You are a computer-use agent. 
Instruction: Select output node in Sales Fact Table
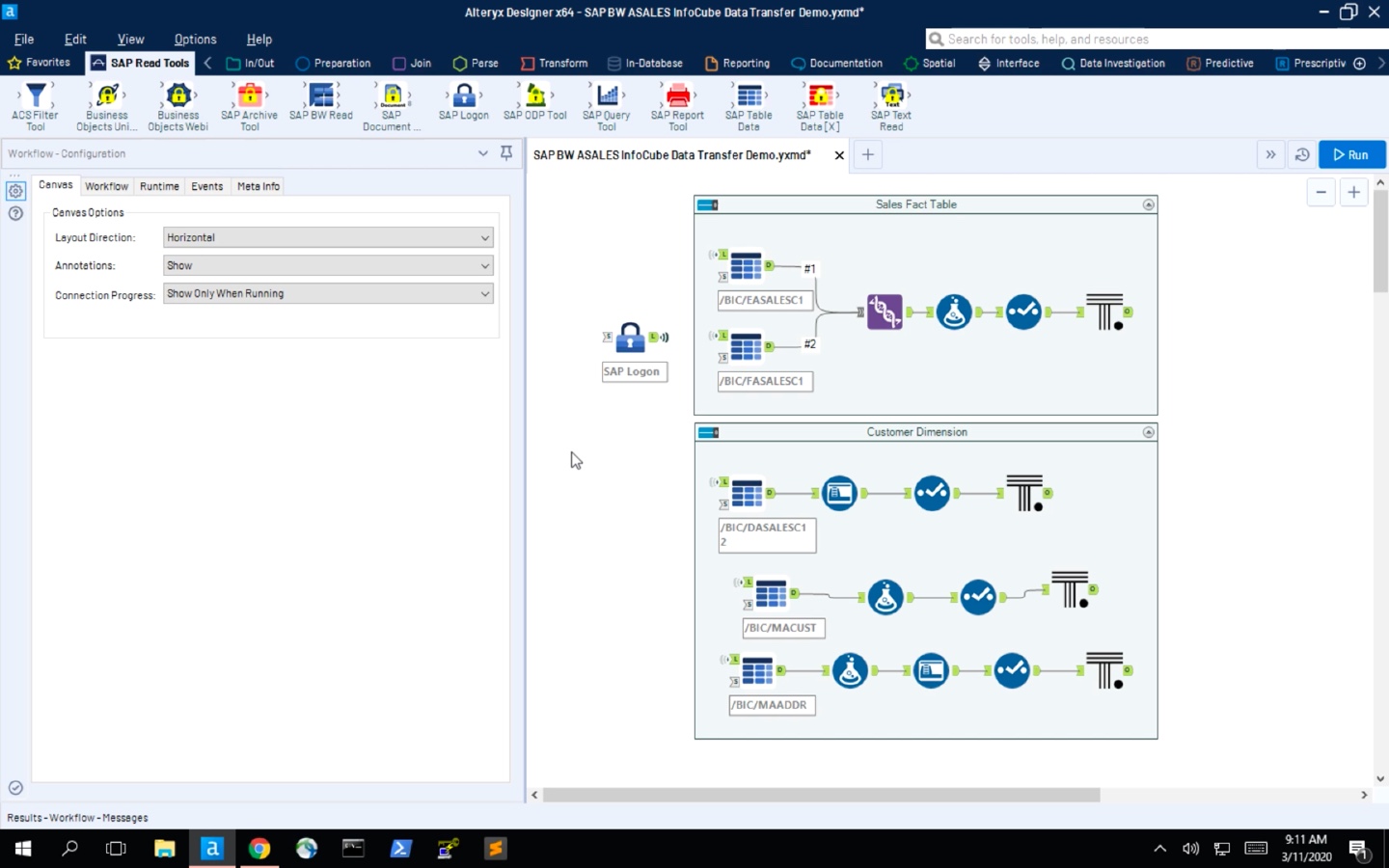(1104, 312)
